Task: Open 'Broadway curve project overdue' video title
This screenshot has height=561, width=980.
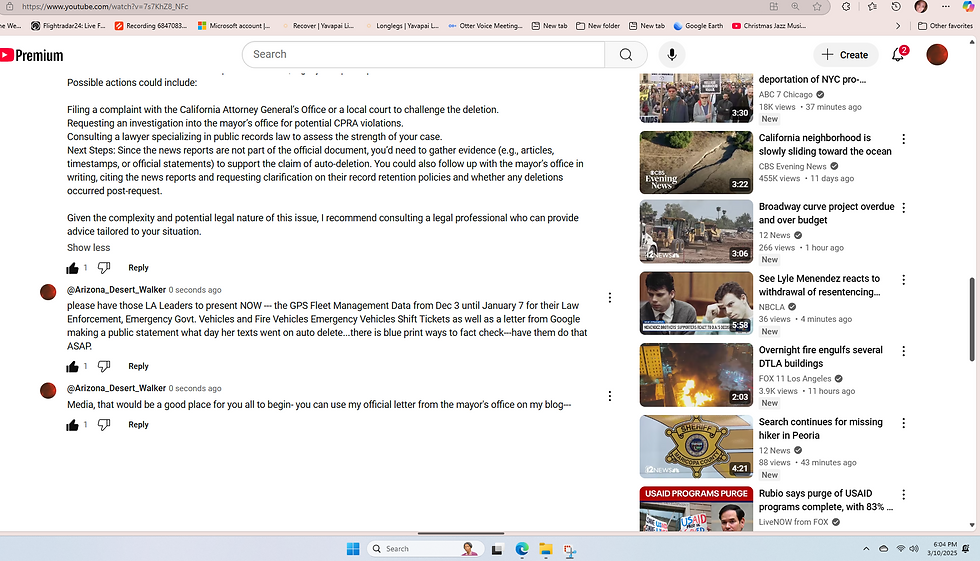Action: click(x=826, y=213)
